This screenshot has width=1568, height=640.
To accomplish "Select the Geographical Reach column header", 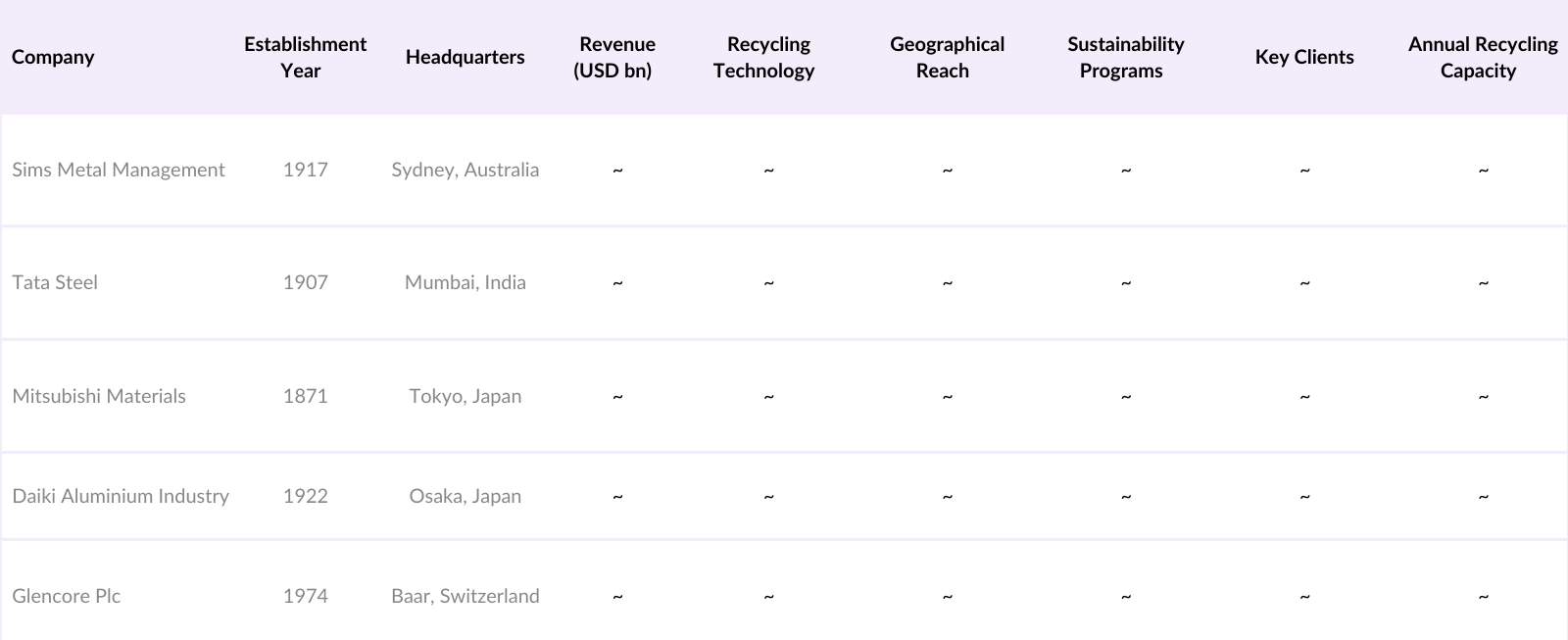I will coord(947,57).
